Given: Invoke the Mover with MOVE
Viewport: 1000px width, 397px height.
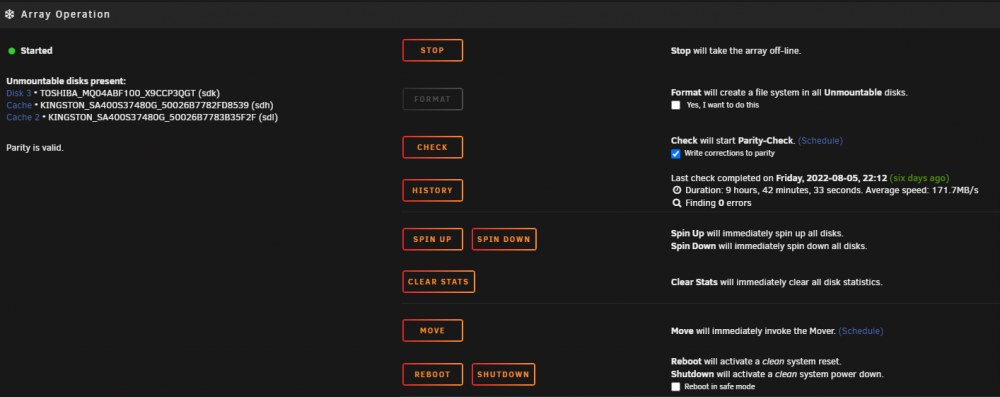Looking at the screenshot, I should [432, 331].
